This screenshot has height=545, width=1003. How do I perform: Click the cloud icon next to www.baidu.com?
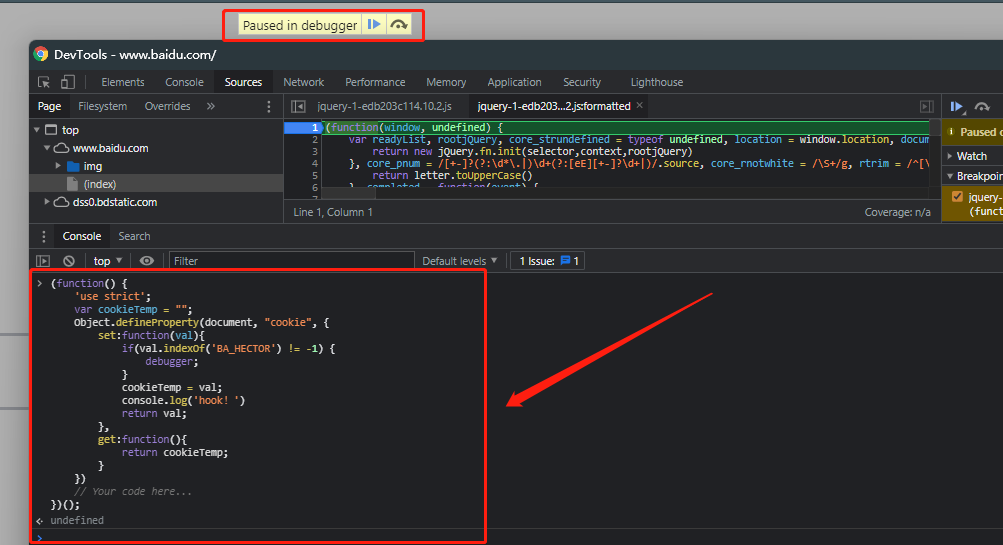coord(61,148)
